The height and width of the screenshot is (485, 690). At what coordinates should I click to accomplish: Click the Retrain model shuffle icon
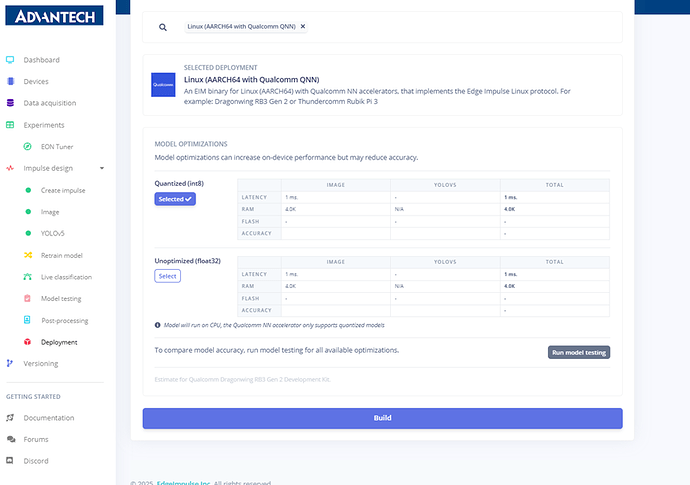pos(28,255)
